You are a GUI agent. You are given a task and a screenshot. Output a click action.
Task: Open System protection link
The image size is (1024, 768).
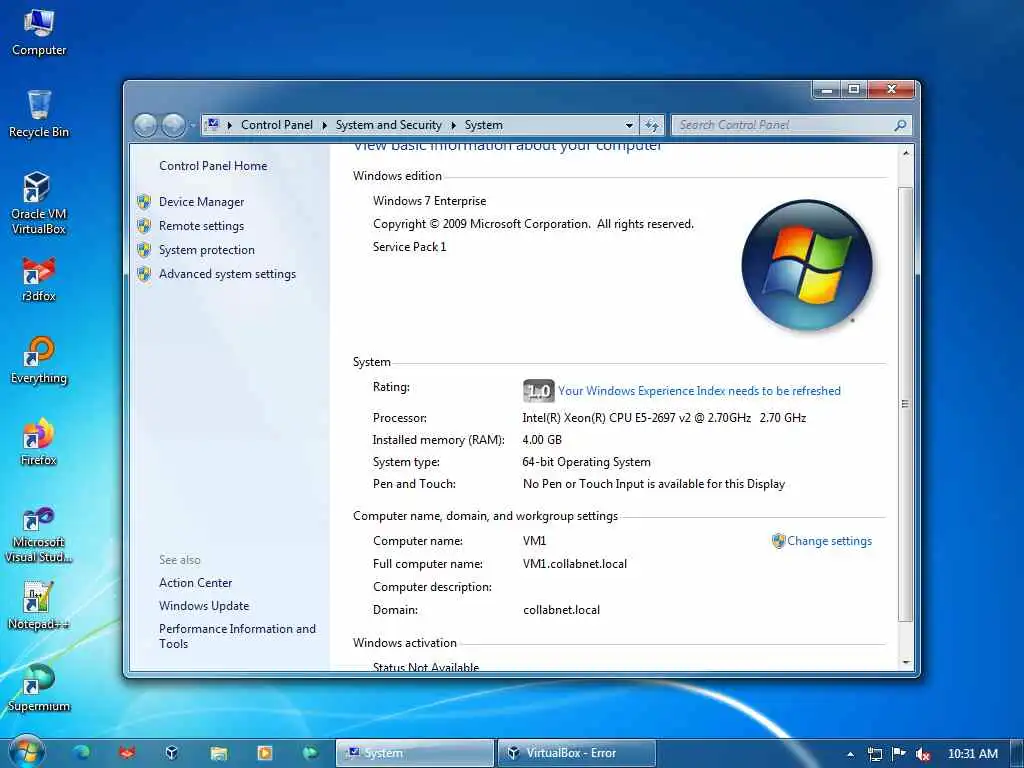pyautogui.click(x=206, y=250)
